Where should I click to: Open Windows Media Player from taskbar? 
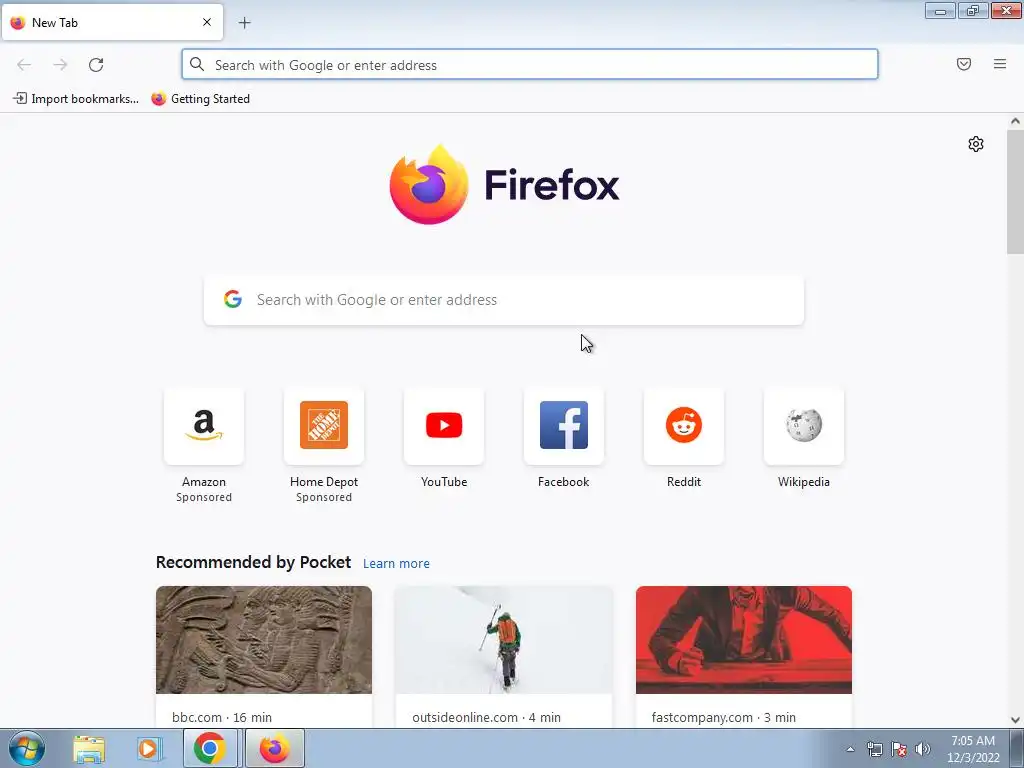click(149, 748)
